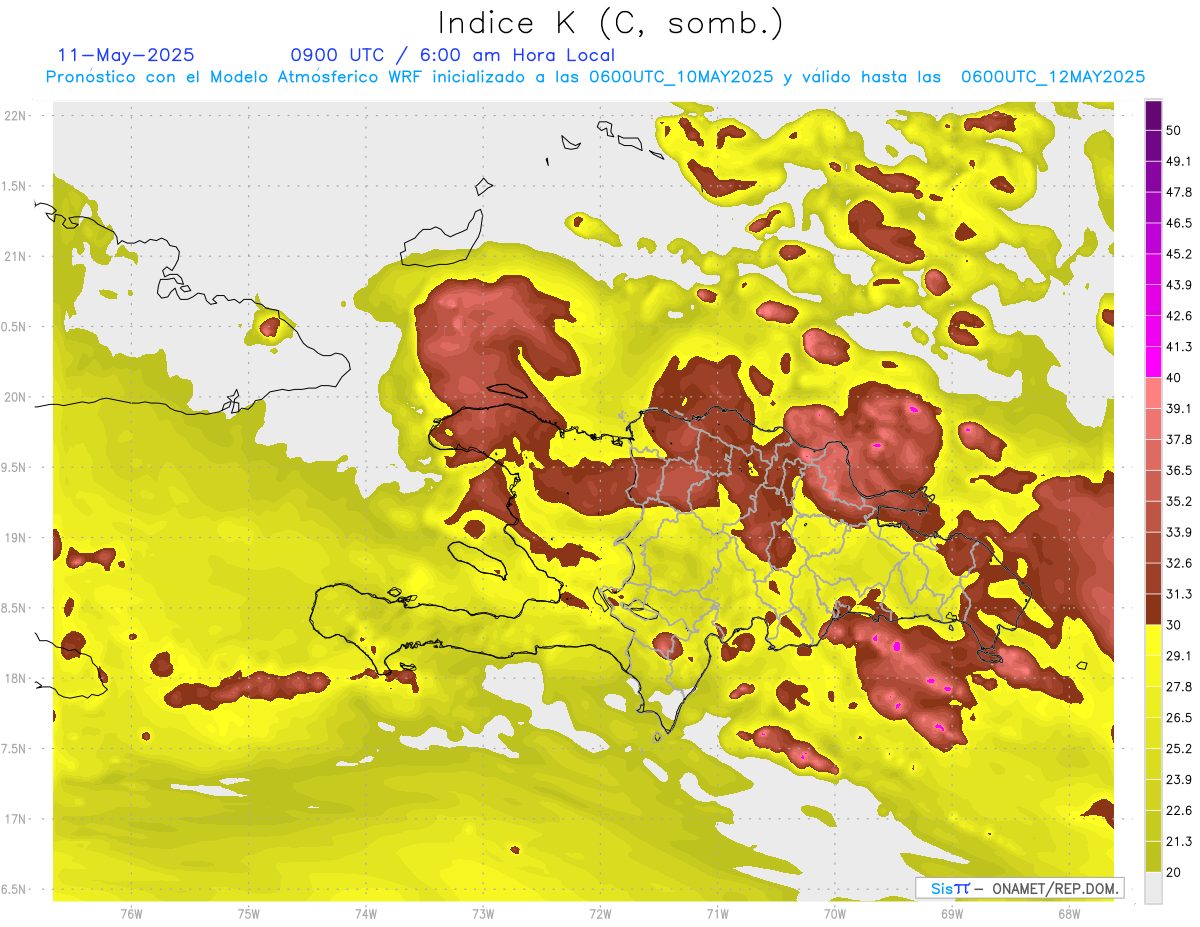Click longitude label "72W"
Image resolution: width=1200 pixels, height=927 pixels.
click(x=600, y=913)
